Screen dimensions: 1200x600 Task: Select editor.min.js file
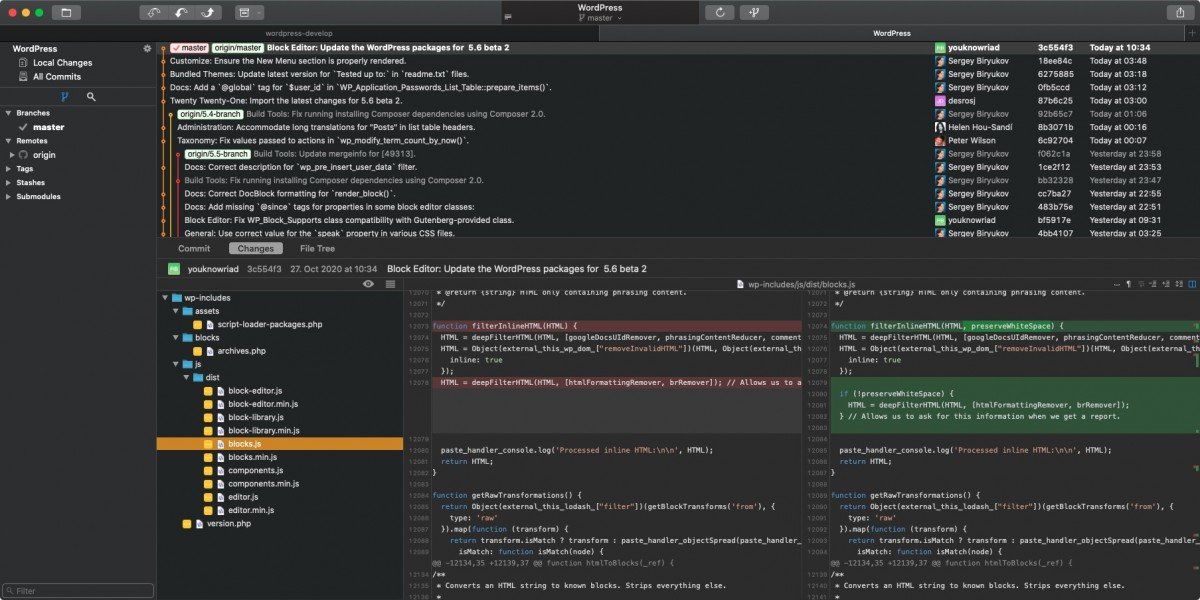[x=251, y=509]
